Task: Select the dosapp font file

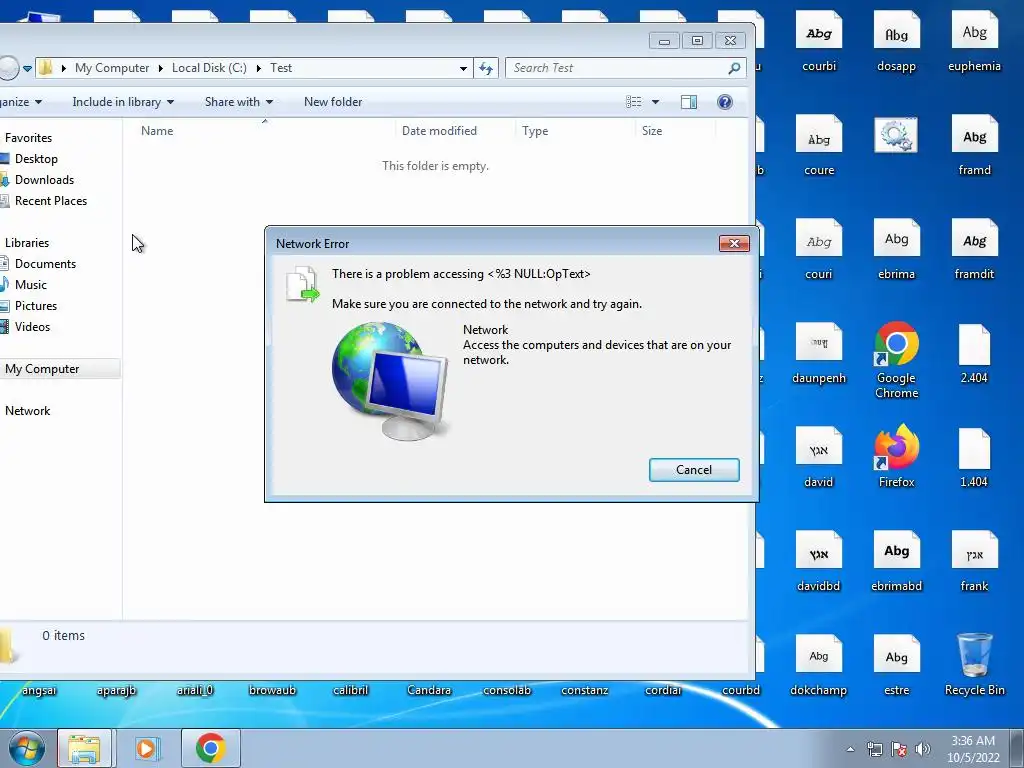Action: [896, 41]
